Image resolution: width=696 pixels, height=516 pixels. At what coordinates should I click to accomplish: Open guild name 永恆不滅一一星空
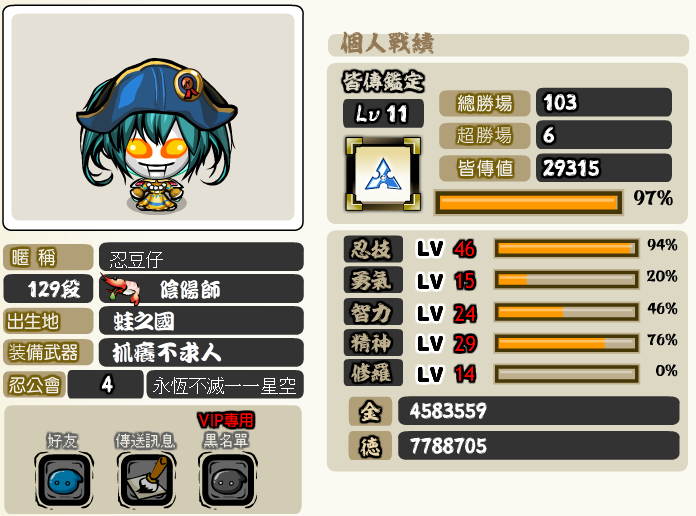[x=225, y=385]
